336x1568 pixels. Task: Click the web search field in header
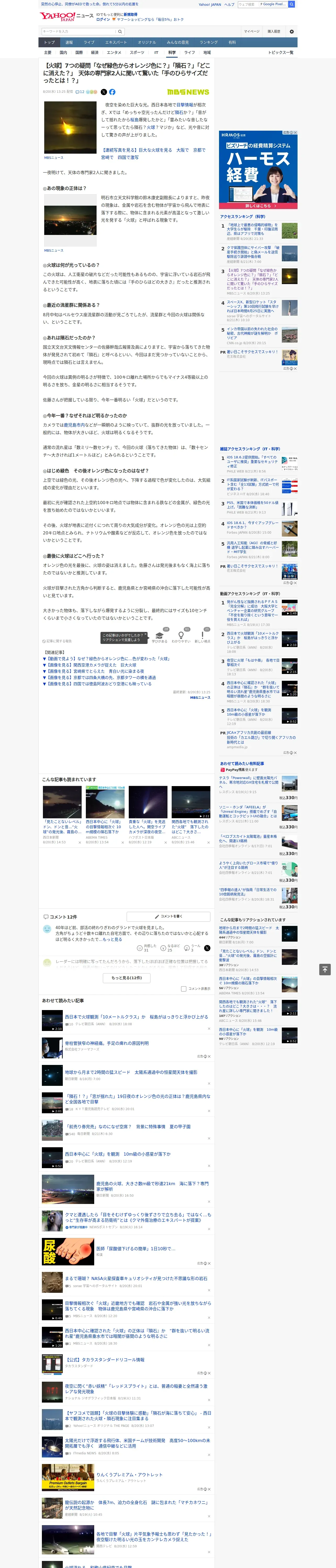248,4
